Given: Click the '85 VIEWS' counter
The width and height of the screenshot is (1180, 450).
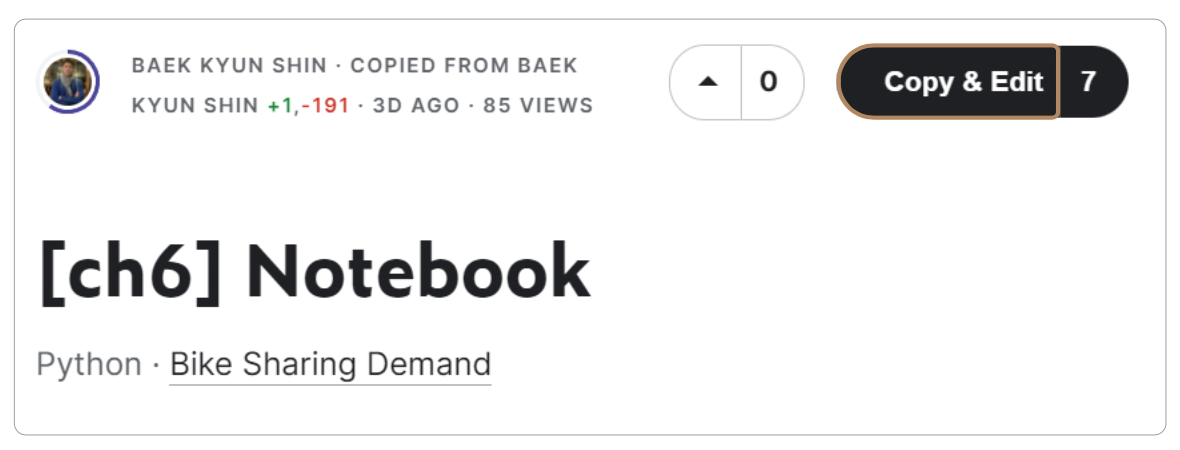Looking at the screenshot, I should (x=538, y=105).
